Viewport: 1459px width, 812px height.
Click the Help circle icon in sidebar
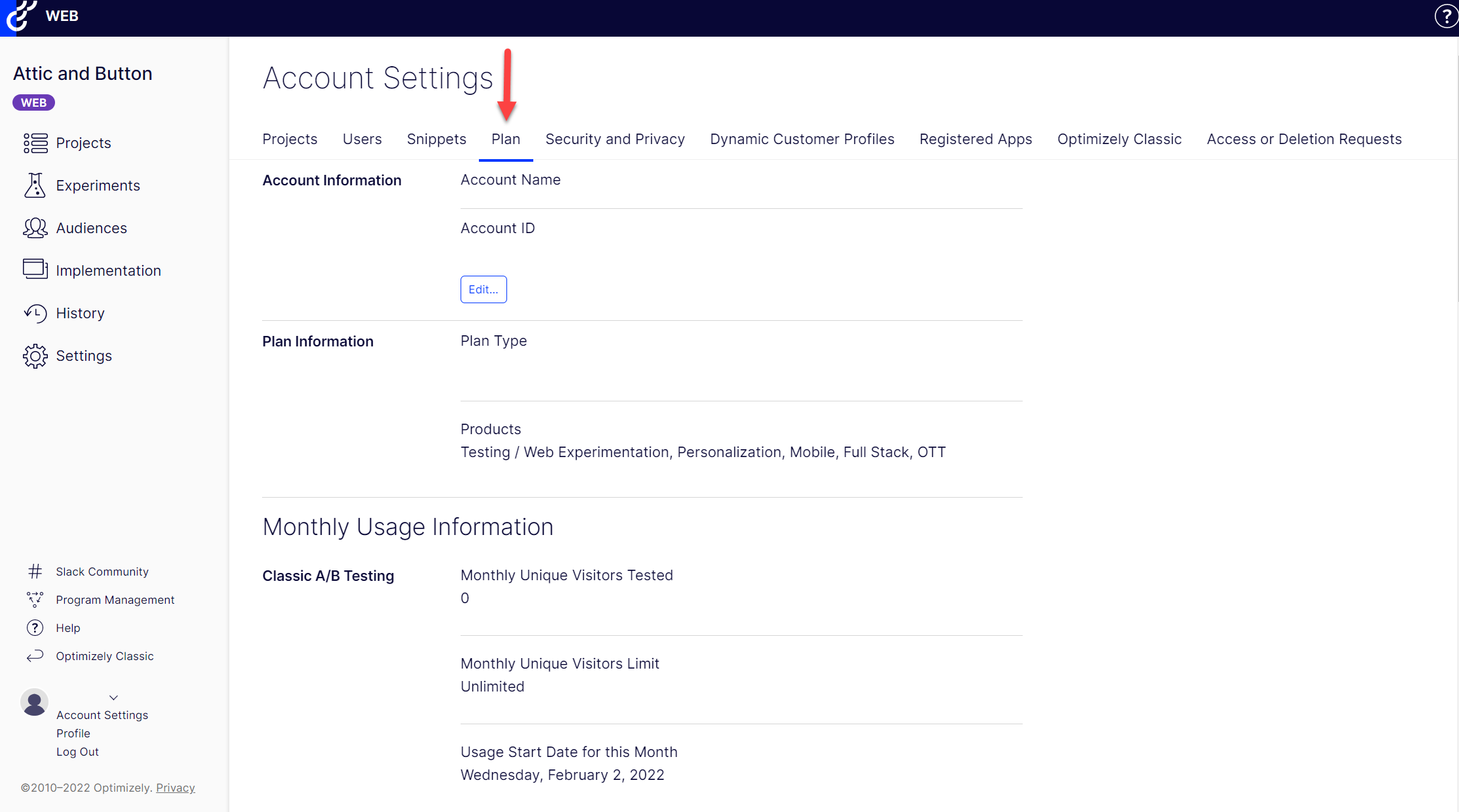pos(35,628)
